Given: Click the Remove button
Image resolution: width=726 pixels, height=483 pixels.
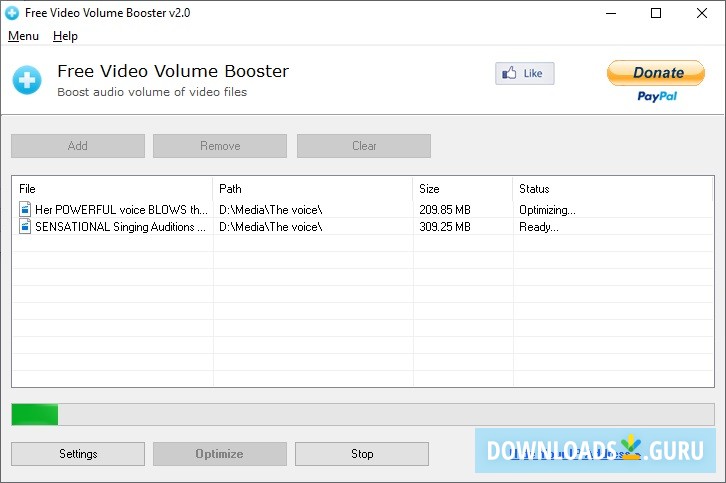Looking at the screenshot, I should 220,146.
